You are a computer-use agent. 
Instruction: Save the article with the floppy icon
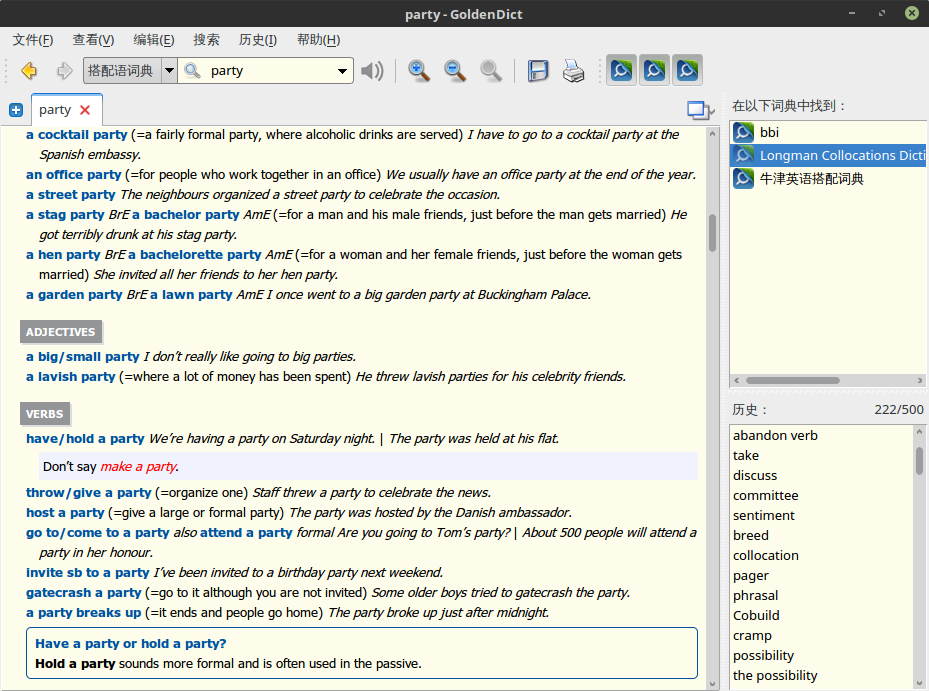tap(538, 71)
